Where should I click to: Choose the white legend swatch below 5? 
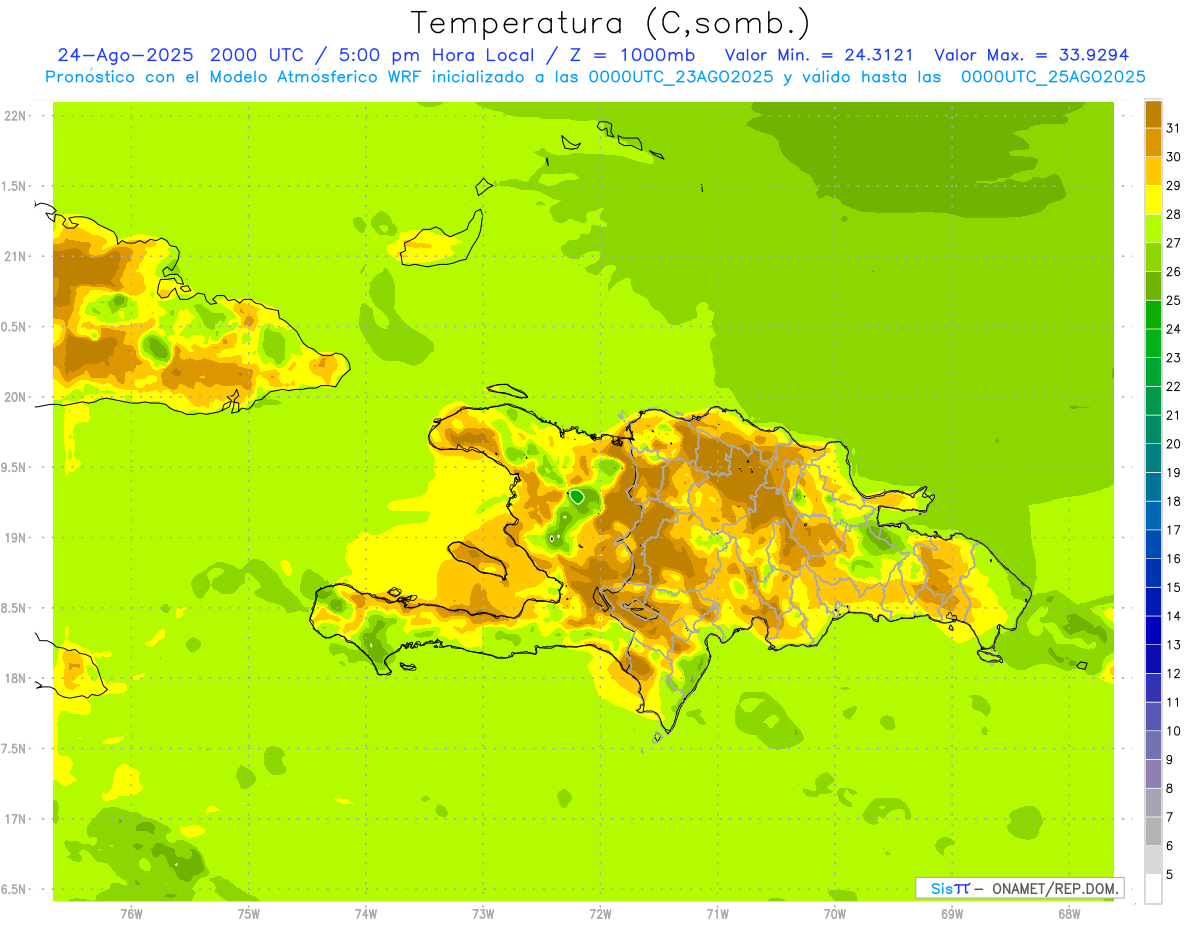tap(1153, 889)
